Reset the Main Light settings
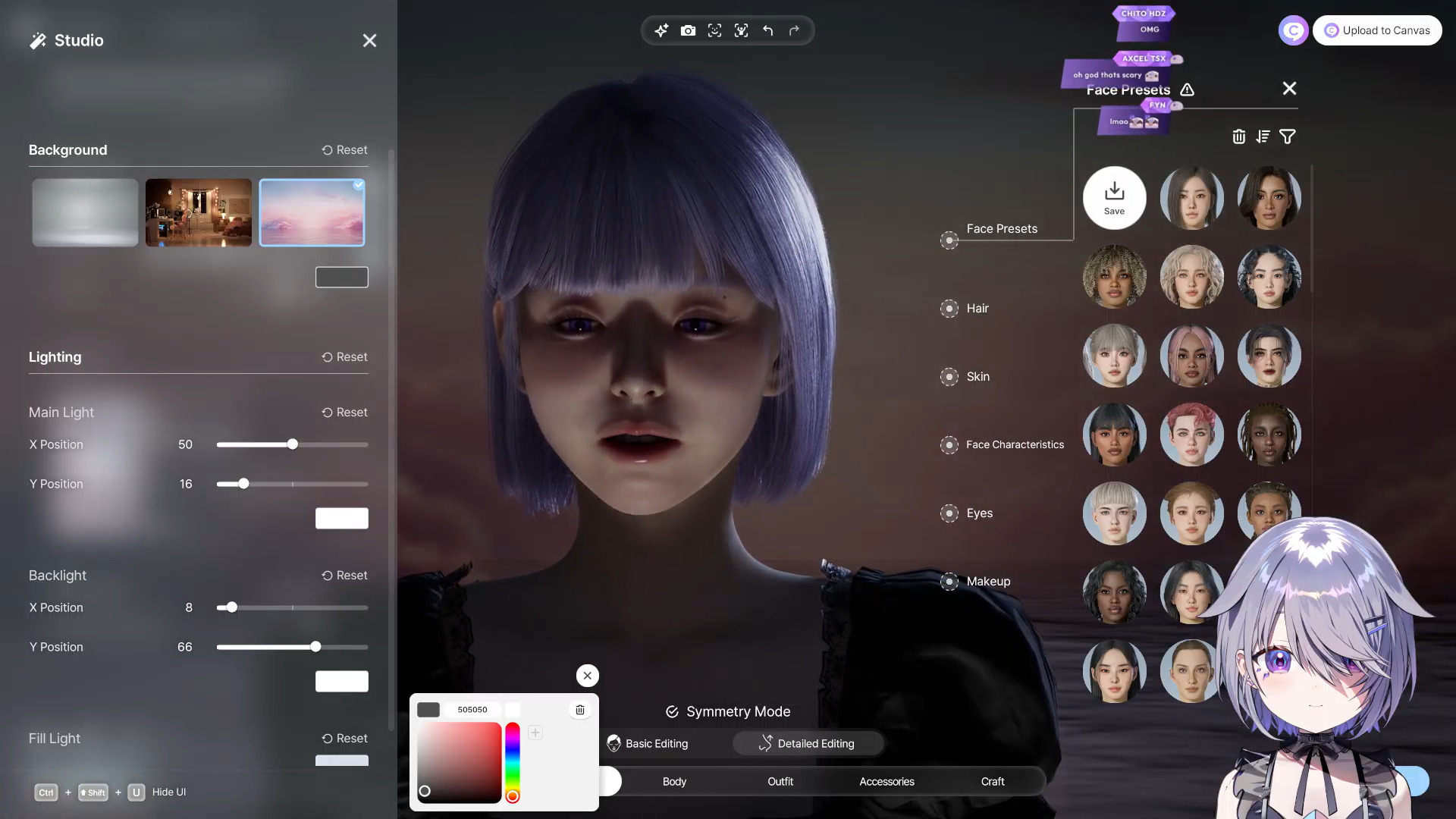 (x=344, y=413)
